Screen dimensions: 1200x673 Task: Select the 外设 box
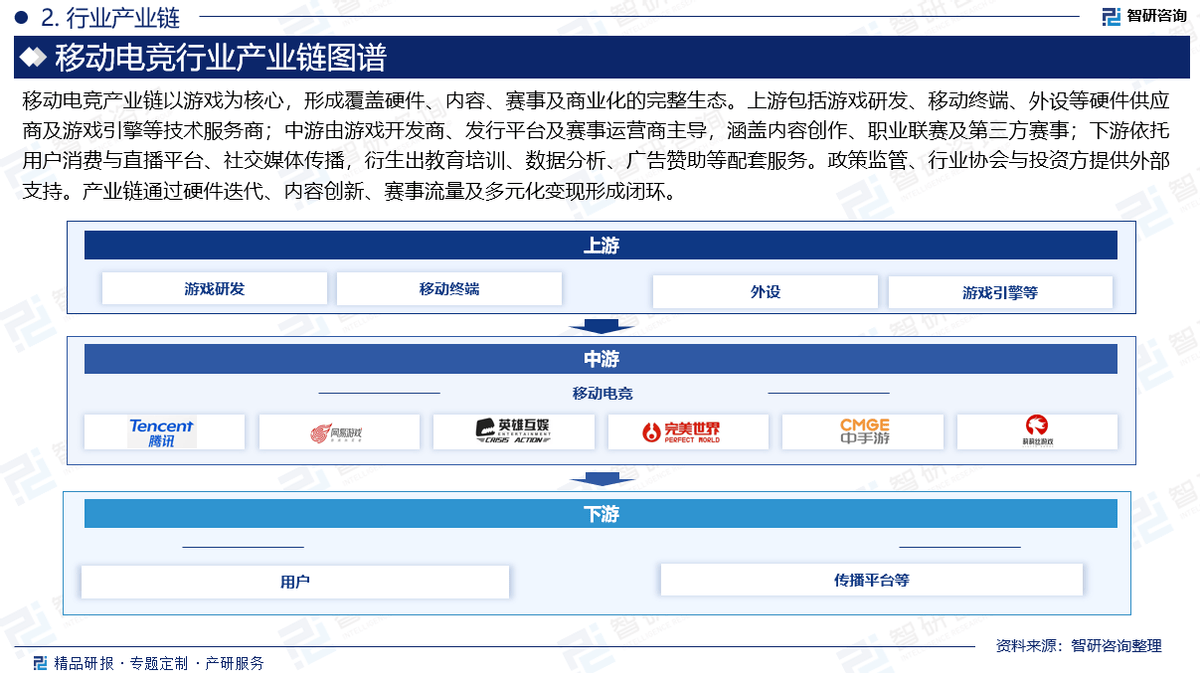pyautogui.click(x=765, y=292)
